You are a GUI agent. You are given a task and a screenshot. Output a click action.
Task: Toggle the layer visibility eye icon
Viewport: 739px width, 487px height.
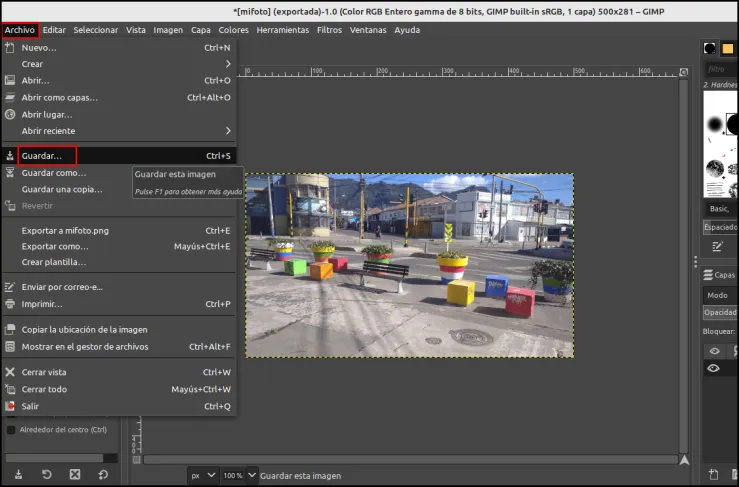(713, 368)
